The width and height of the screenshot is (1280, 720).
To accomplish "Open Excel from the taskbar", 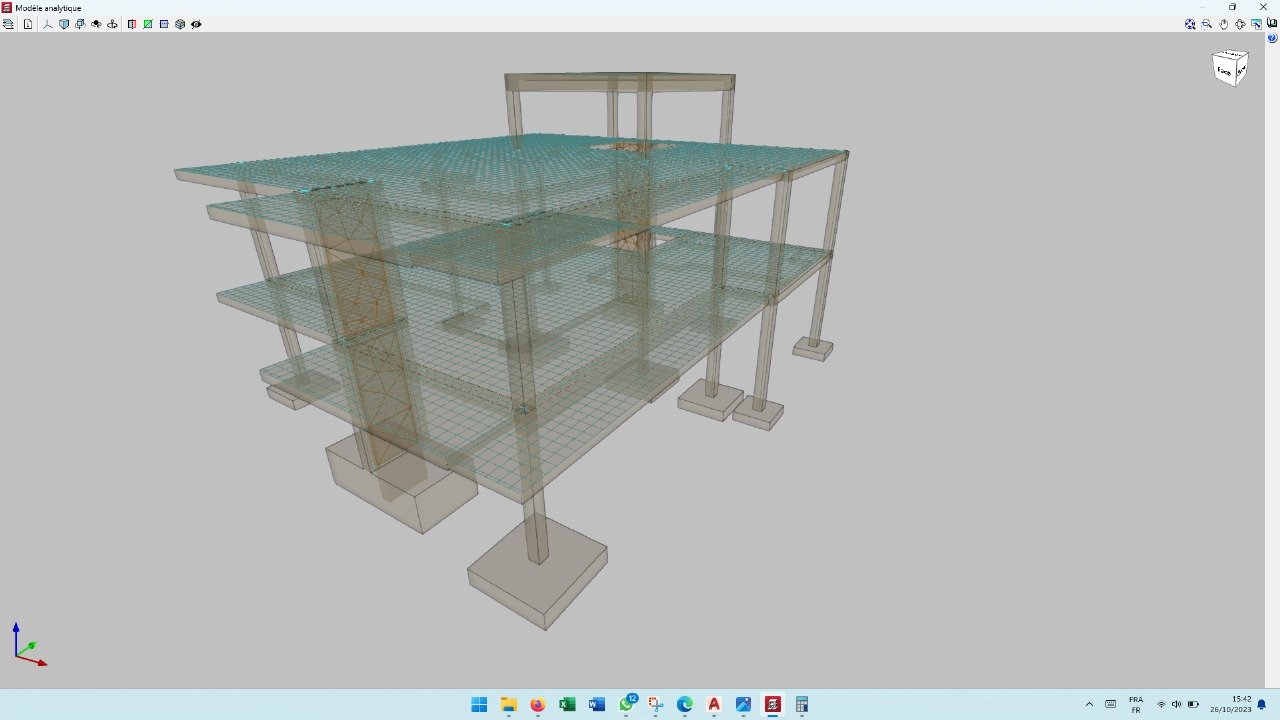I will pos(567,704).
